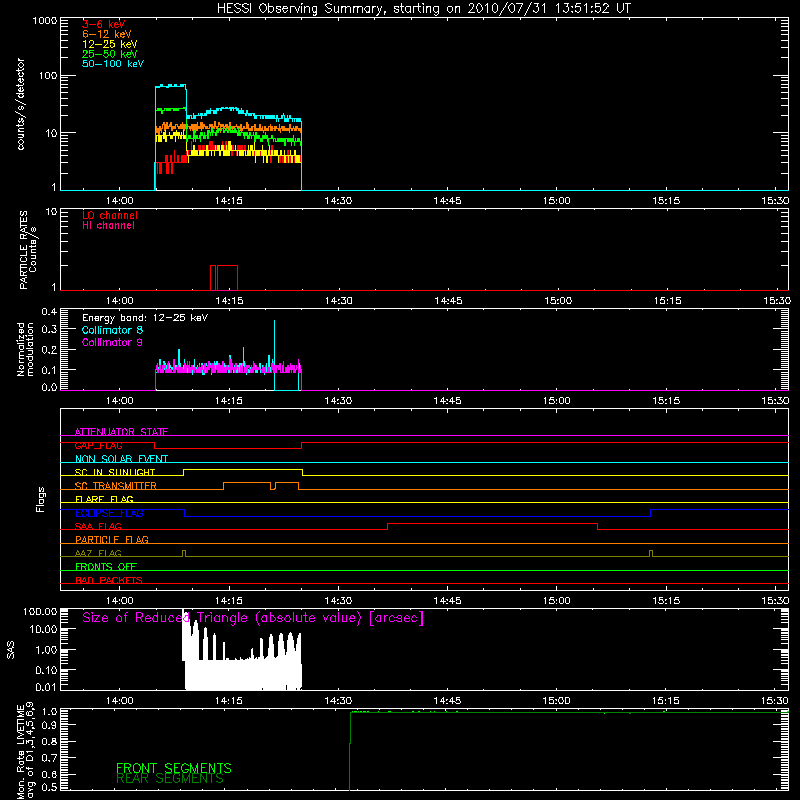Click the PARTICLE RATES axis label

point(28,250)
